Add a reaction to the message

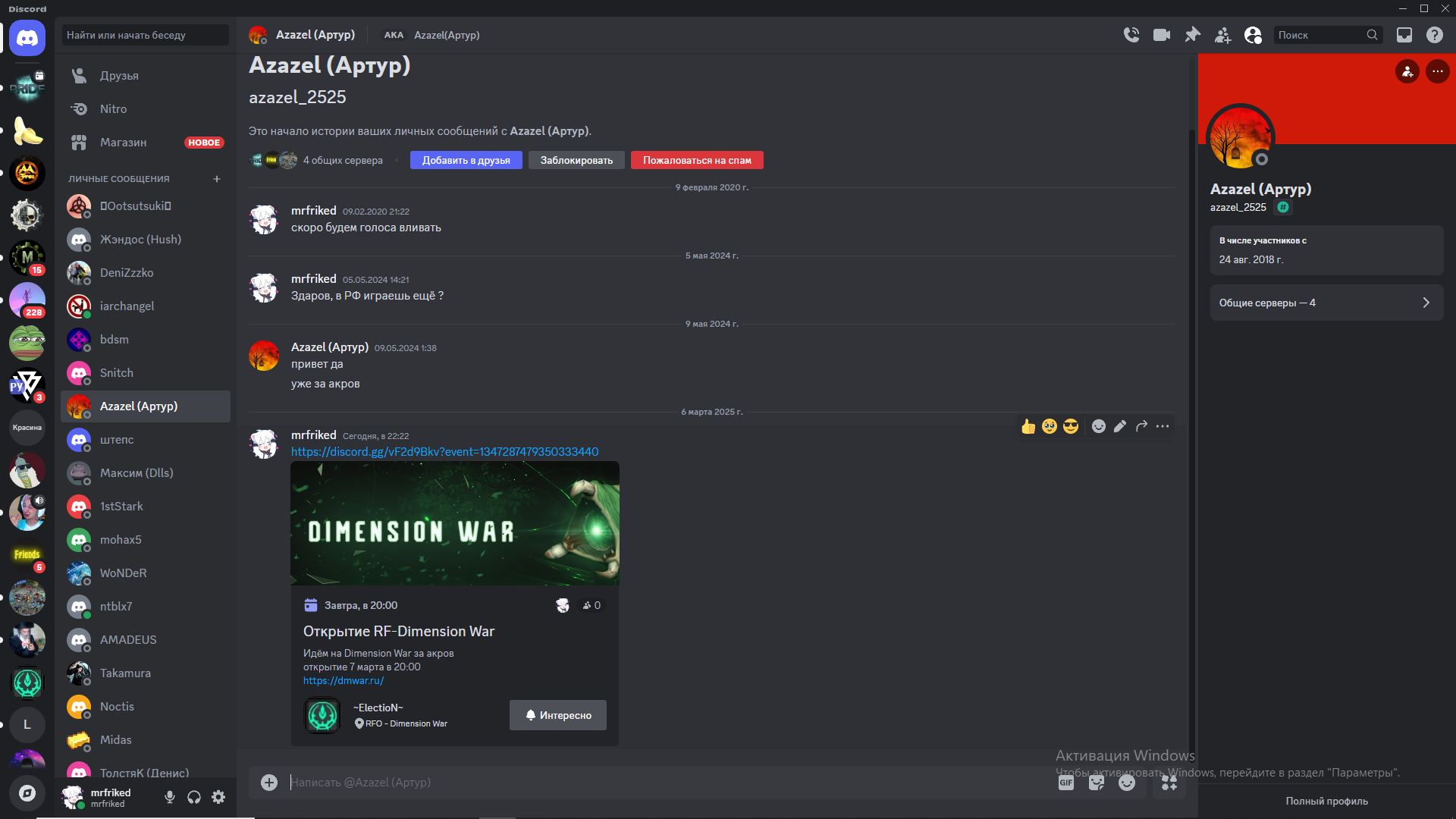pos(1099,426)
